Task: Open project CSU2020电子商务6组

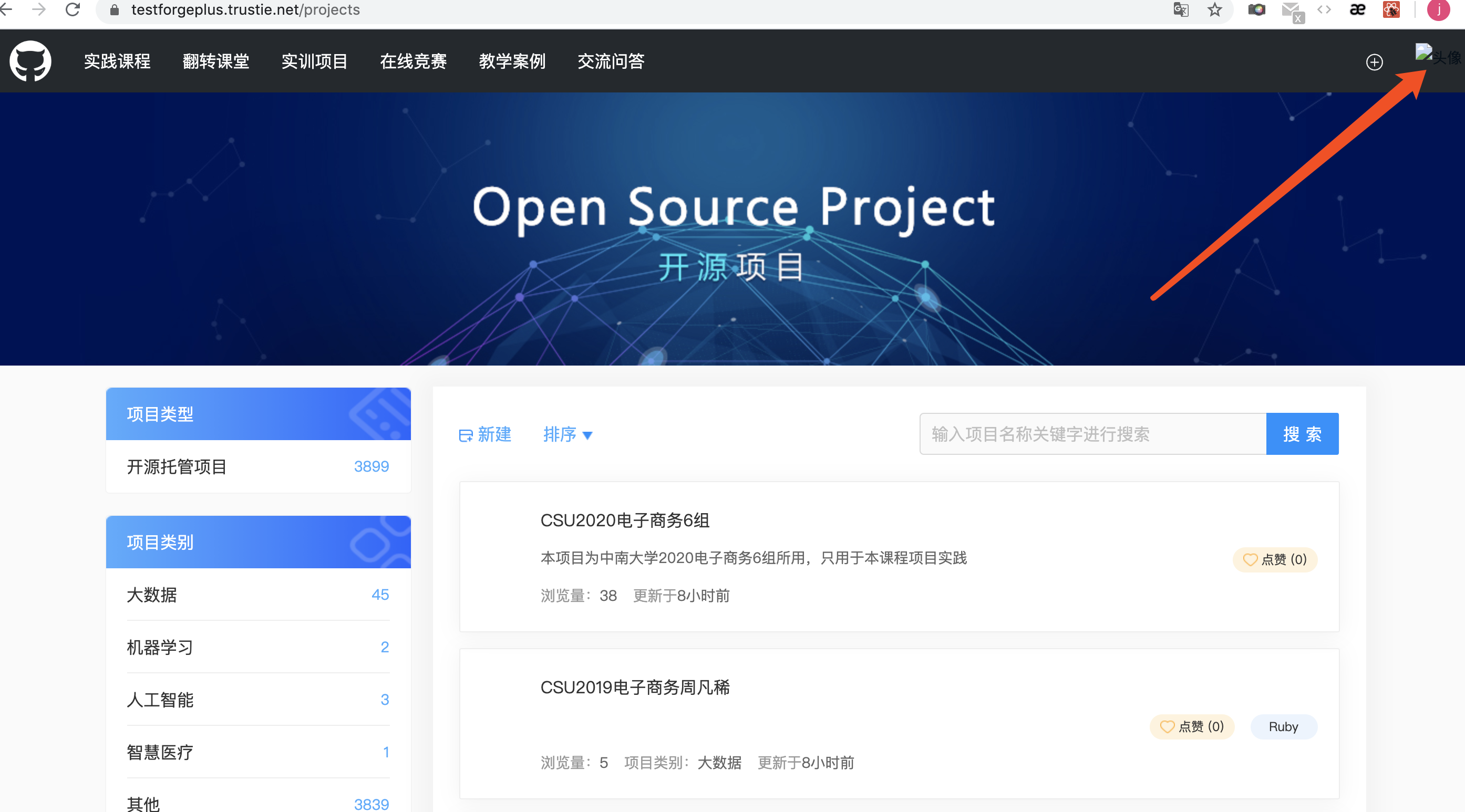Action: (624, 520)
